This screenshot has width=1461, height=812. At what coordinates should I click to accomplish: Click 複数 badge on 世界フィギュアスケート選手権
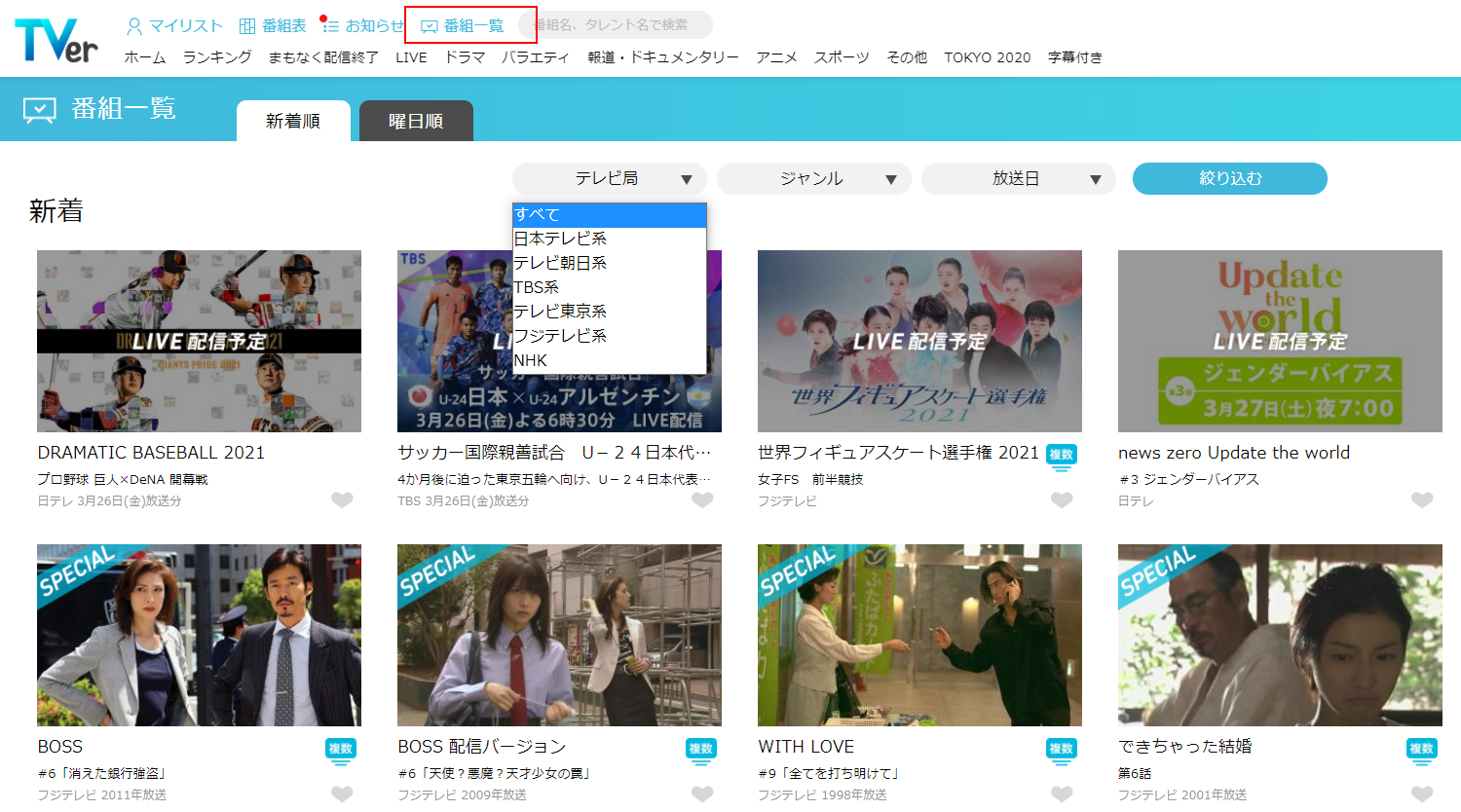[1061, 457]
